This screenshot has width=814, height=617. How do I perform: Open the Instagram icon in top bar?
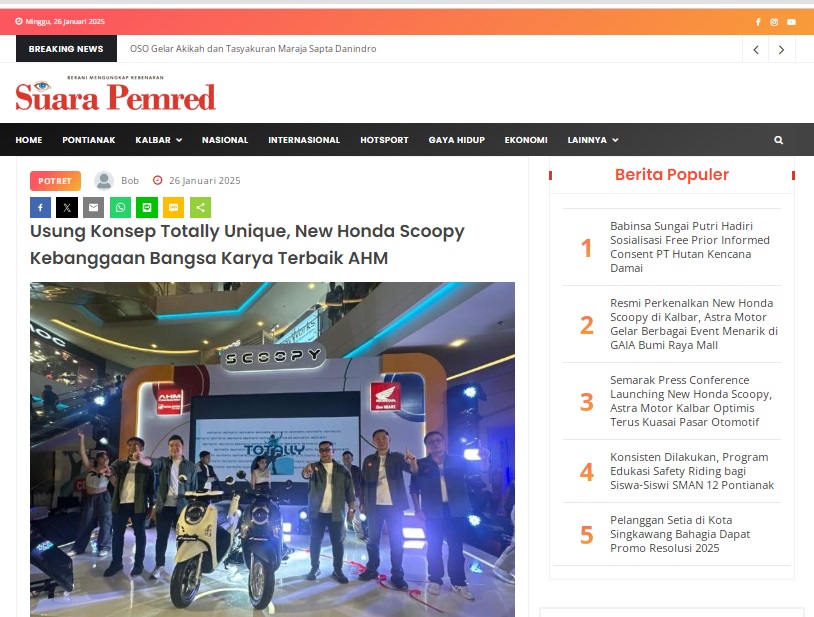click(x=774, y=22)
